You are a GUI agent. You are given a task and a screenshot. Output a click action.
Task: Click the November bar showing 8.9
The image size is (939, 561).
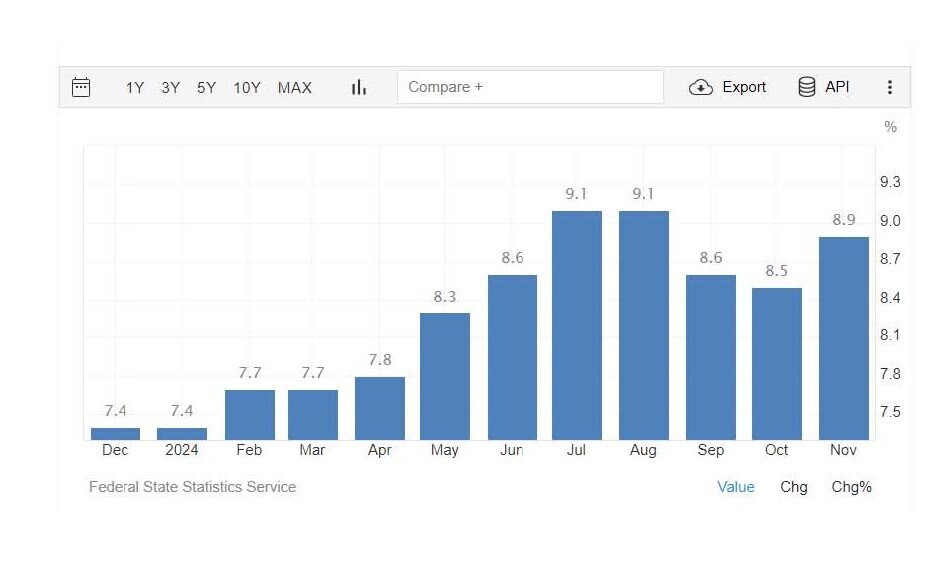click(x=843, y=338)
